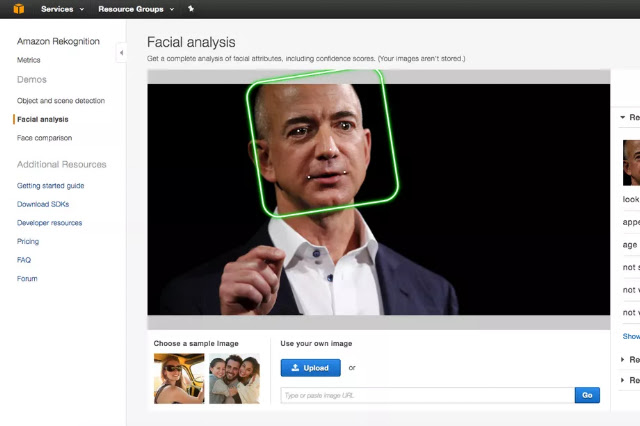640x426 pixels.
Task: Open the Resource Groups dropdown
Action: [x=136, y=9]
